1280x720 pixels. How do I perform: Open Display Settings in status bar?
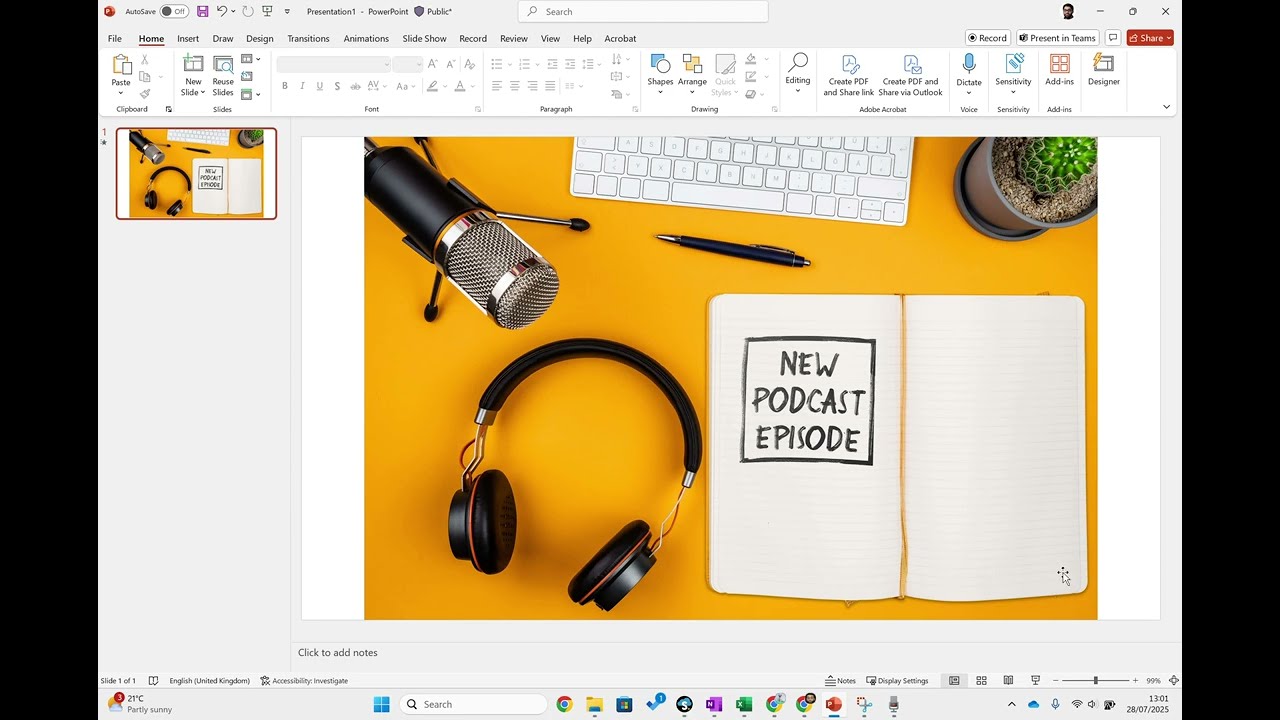tap(897, 681)
